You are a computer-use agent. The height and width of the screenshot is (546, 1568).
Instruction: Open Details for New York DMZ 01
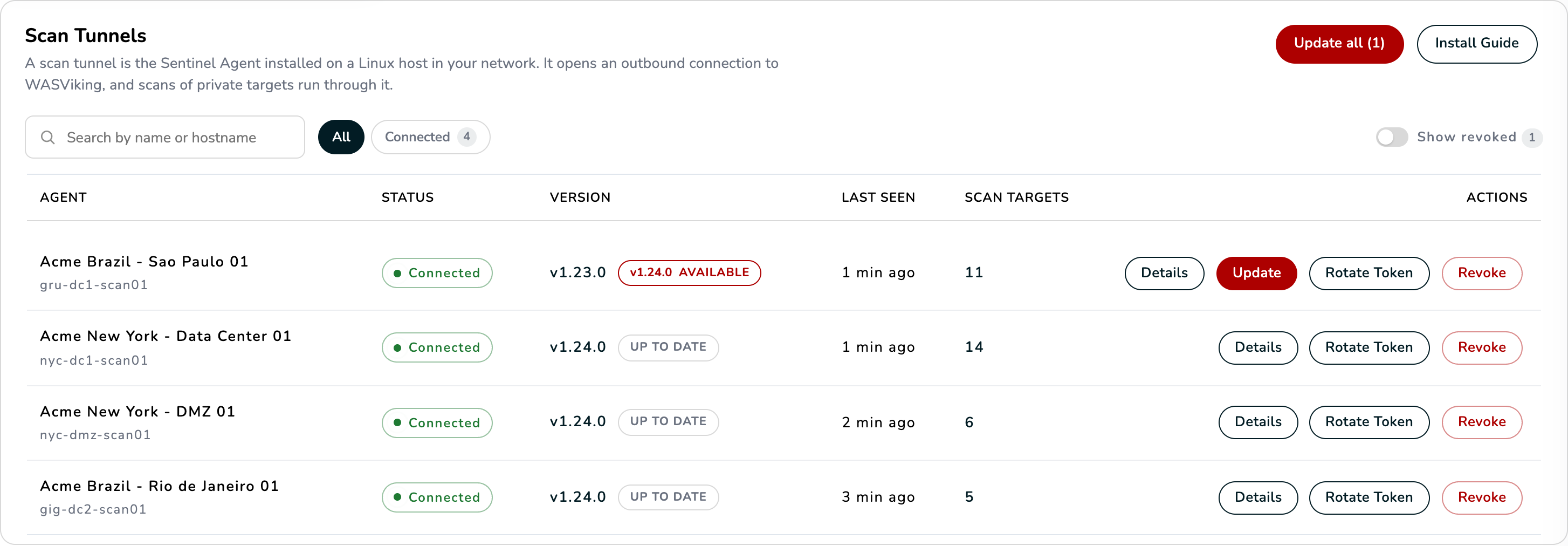pyautogui.click(x=1257, y=422)
